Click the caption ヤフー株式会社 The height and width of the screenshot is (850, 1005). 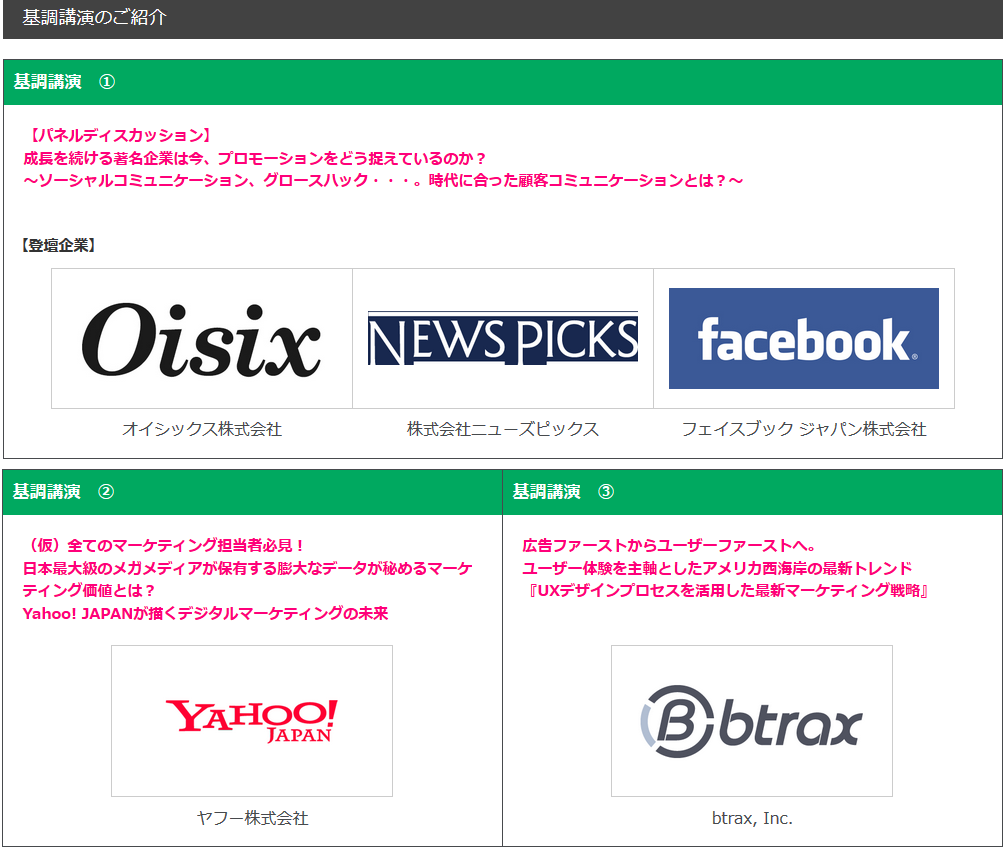coord(252,819)
